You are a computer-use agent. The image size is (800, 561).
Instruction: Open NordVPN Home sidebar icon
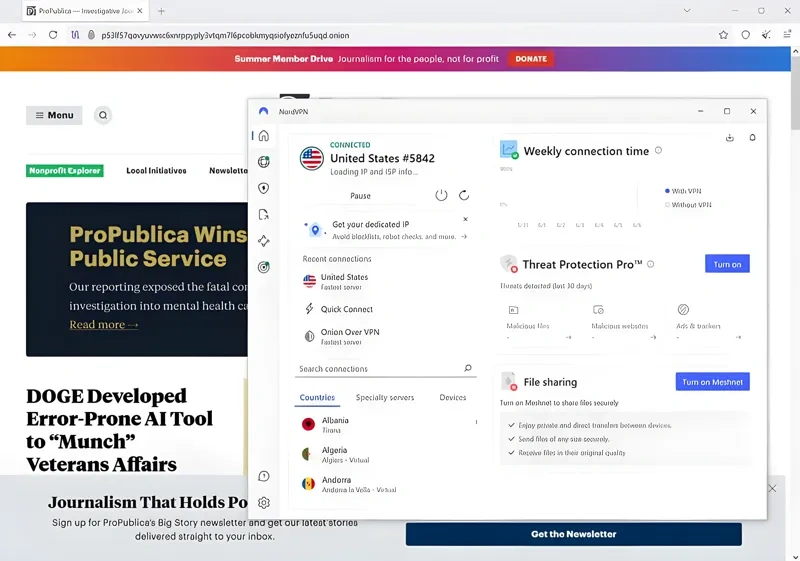[x=264, y=136]
